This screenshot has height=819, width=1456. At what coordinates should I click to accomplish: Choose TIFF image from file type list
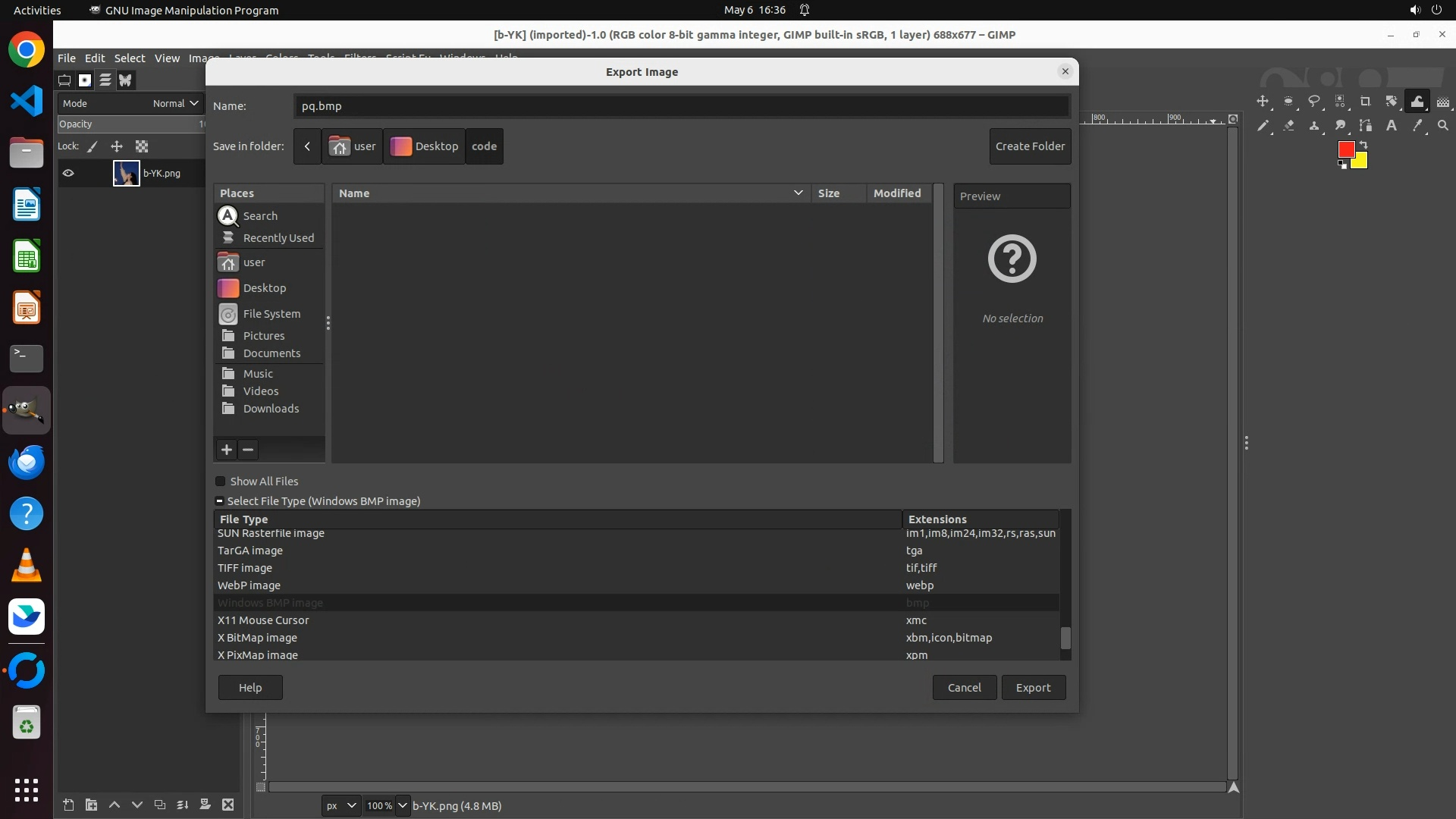tap(245, 568)
